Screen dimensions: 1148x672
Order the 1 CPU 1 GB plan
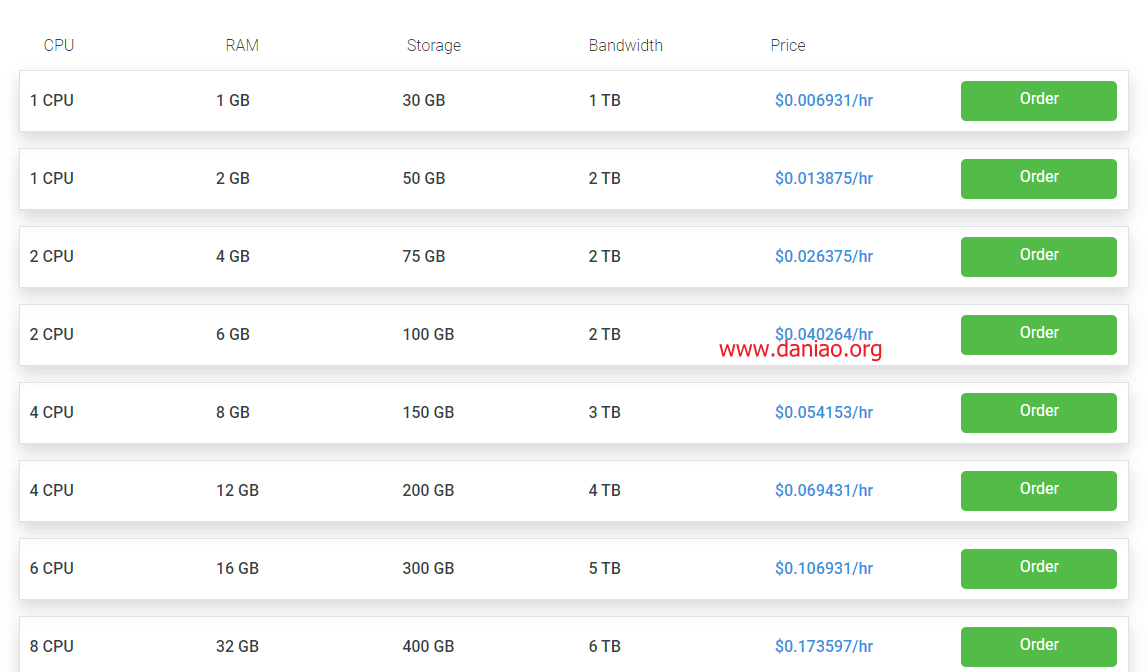1038,100
